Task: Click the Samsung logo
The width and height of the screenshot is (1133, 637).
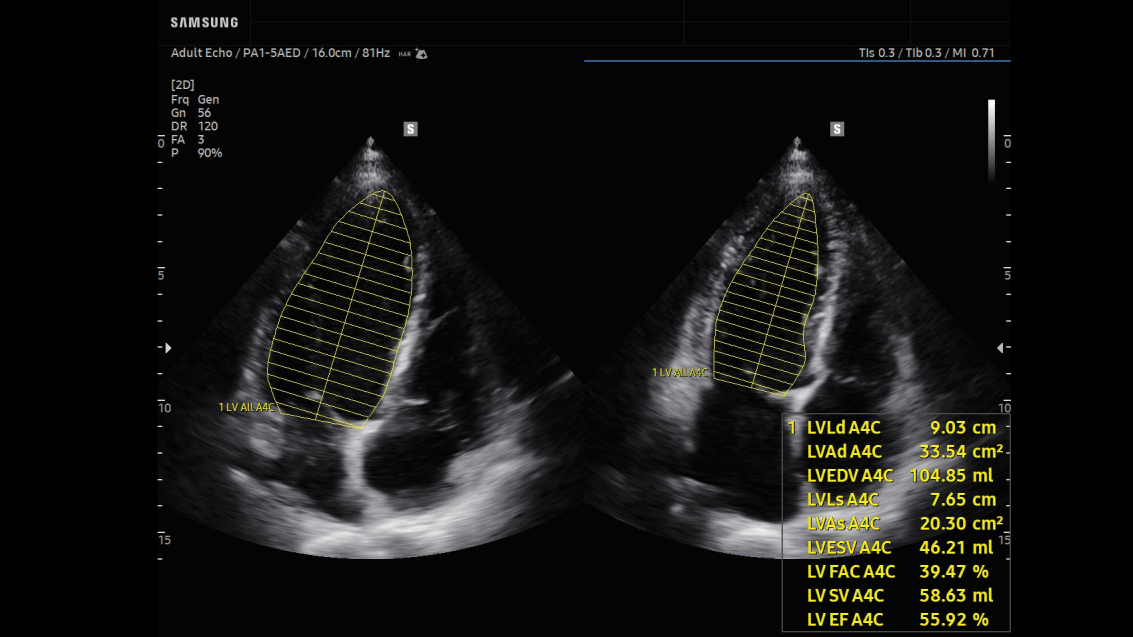Action: (204, 22)
